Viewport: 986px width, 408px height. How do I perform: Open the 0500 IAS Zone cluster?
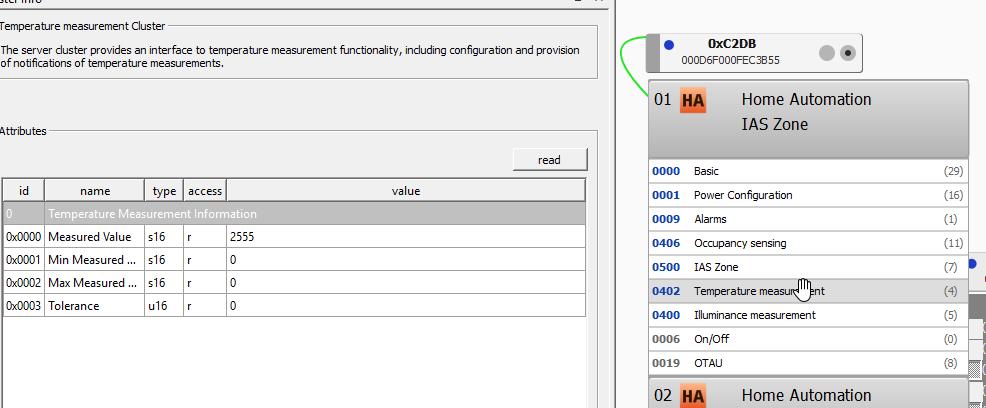[x=809, y=267]
